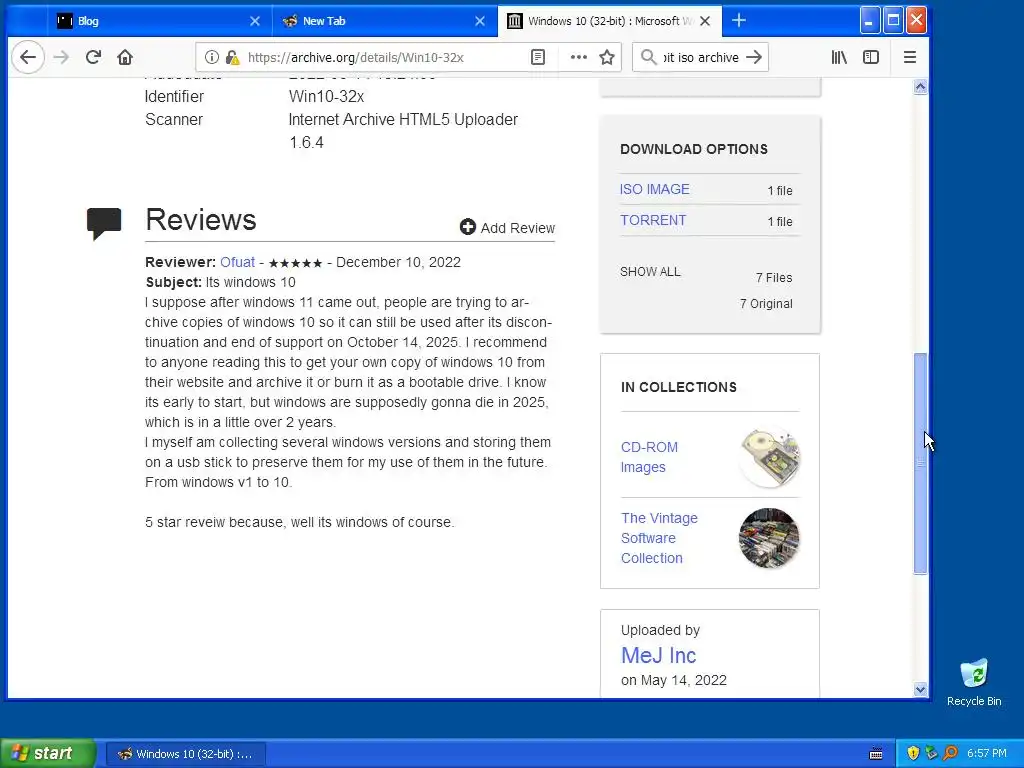Toggle reader view icon
This screenshot has height=768, width=1024.
click(537, 57)
